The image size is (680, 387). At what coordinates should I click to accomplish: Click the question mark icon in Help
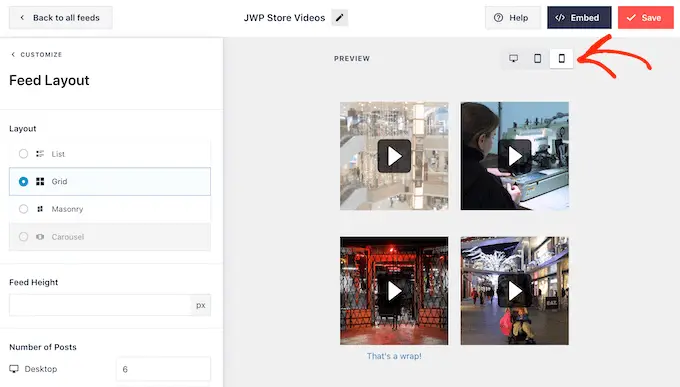(499, 18)
